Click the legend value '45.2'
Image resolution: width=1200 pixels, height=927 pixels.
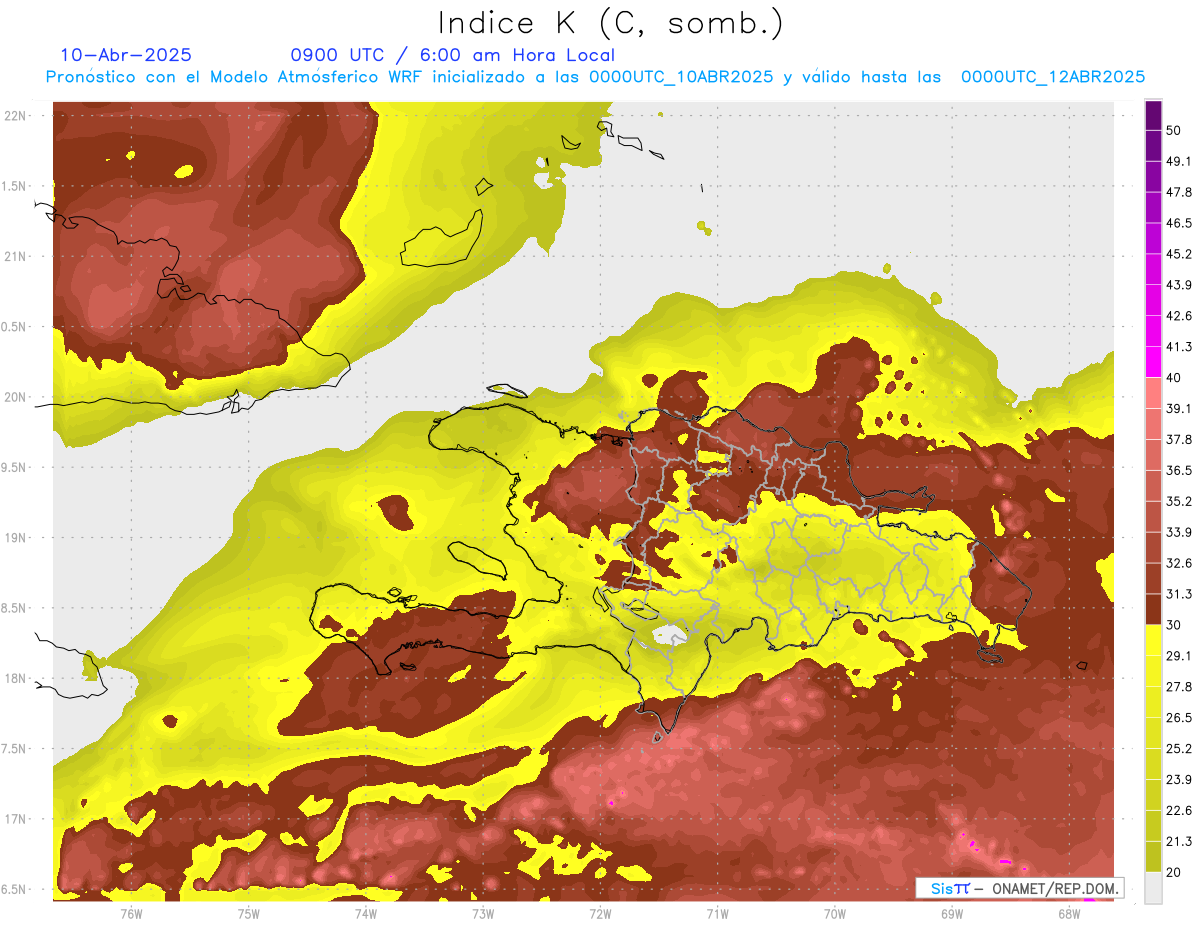1179,254
